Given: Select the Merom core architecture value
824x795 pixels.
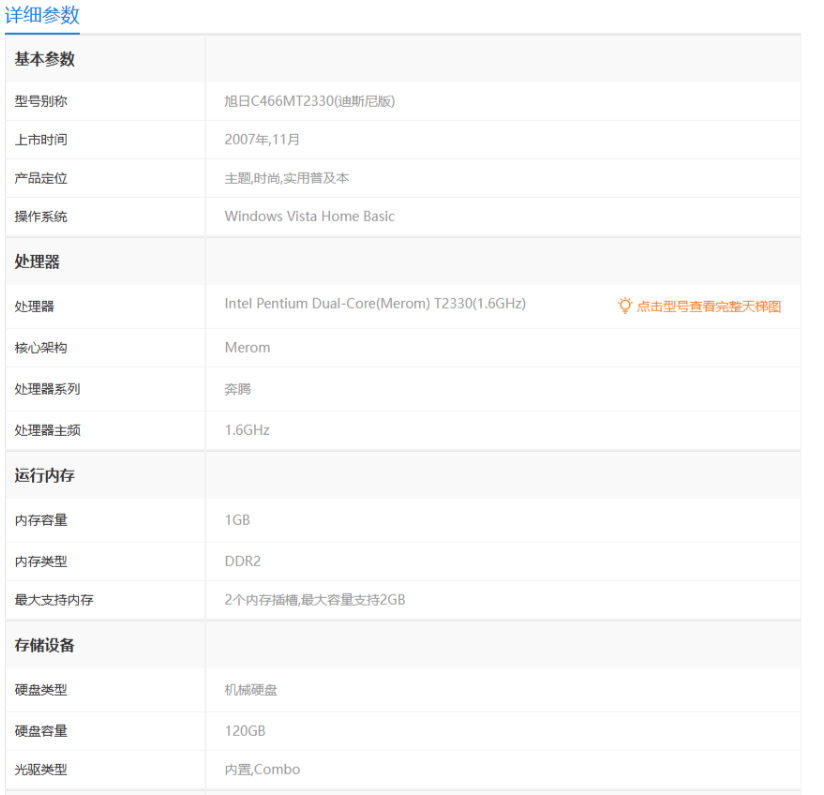Looking at the screenshot, I should click(x=247, y=348).
